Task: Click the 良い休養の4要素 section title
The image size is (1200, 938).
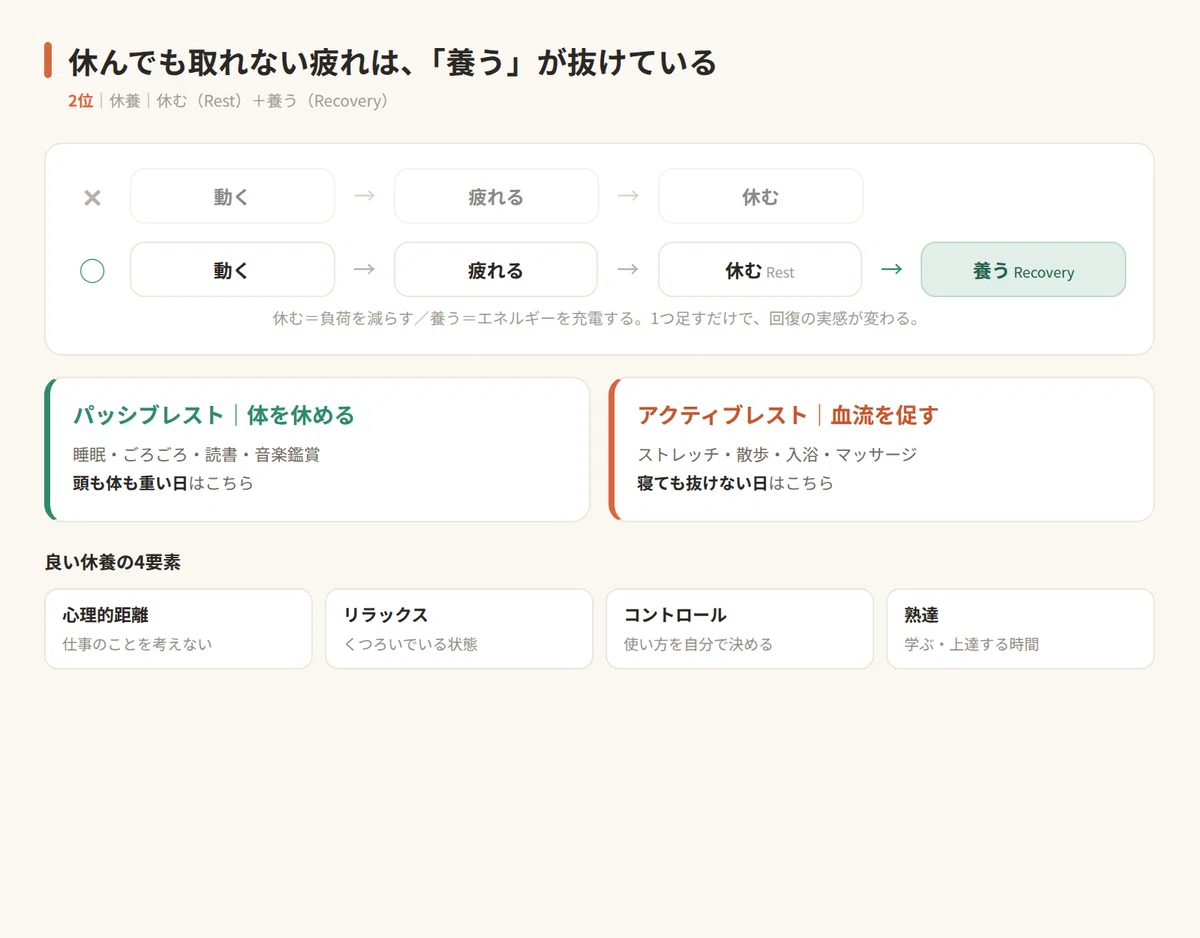Action: pyautogui.click(x=113, y=562)
